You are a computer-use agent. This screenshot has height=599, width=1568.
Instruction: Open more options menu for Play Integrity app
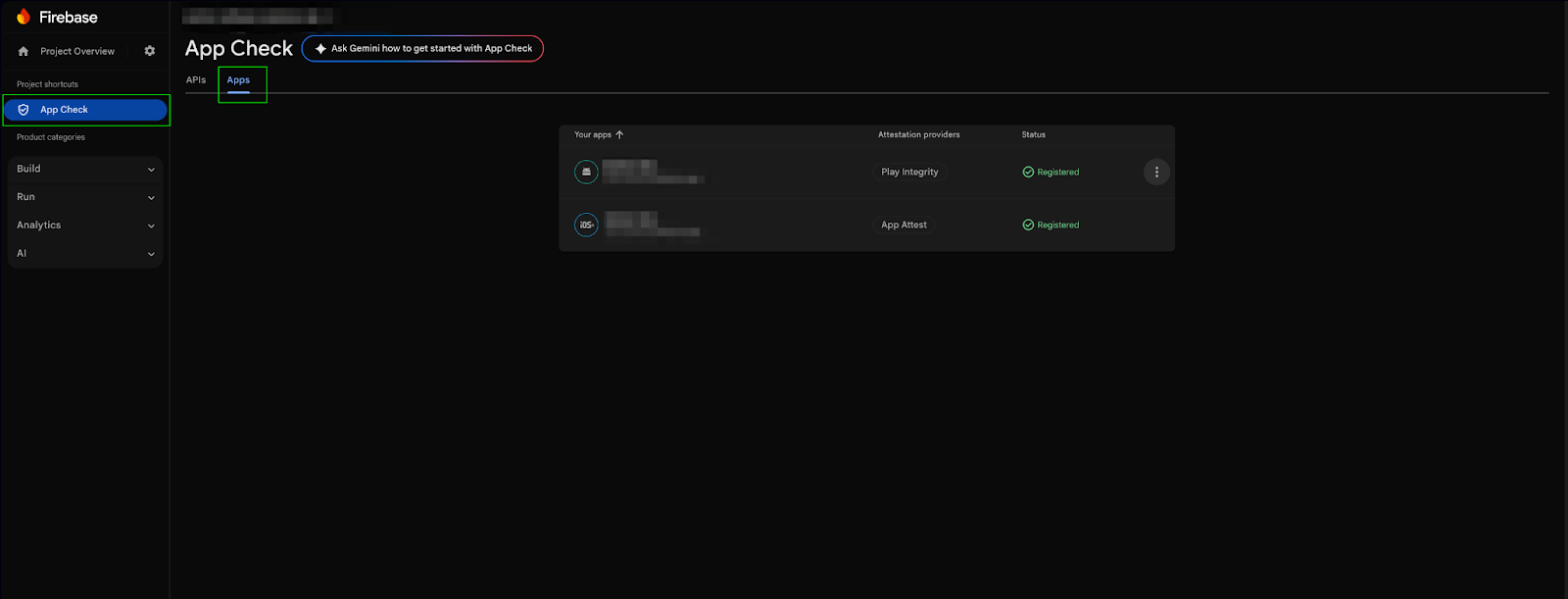[x=1156, y=172]
